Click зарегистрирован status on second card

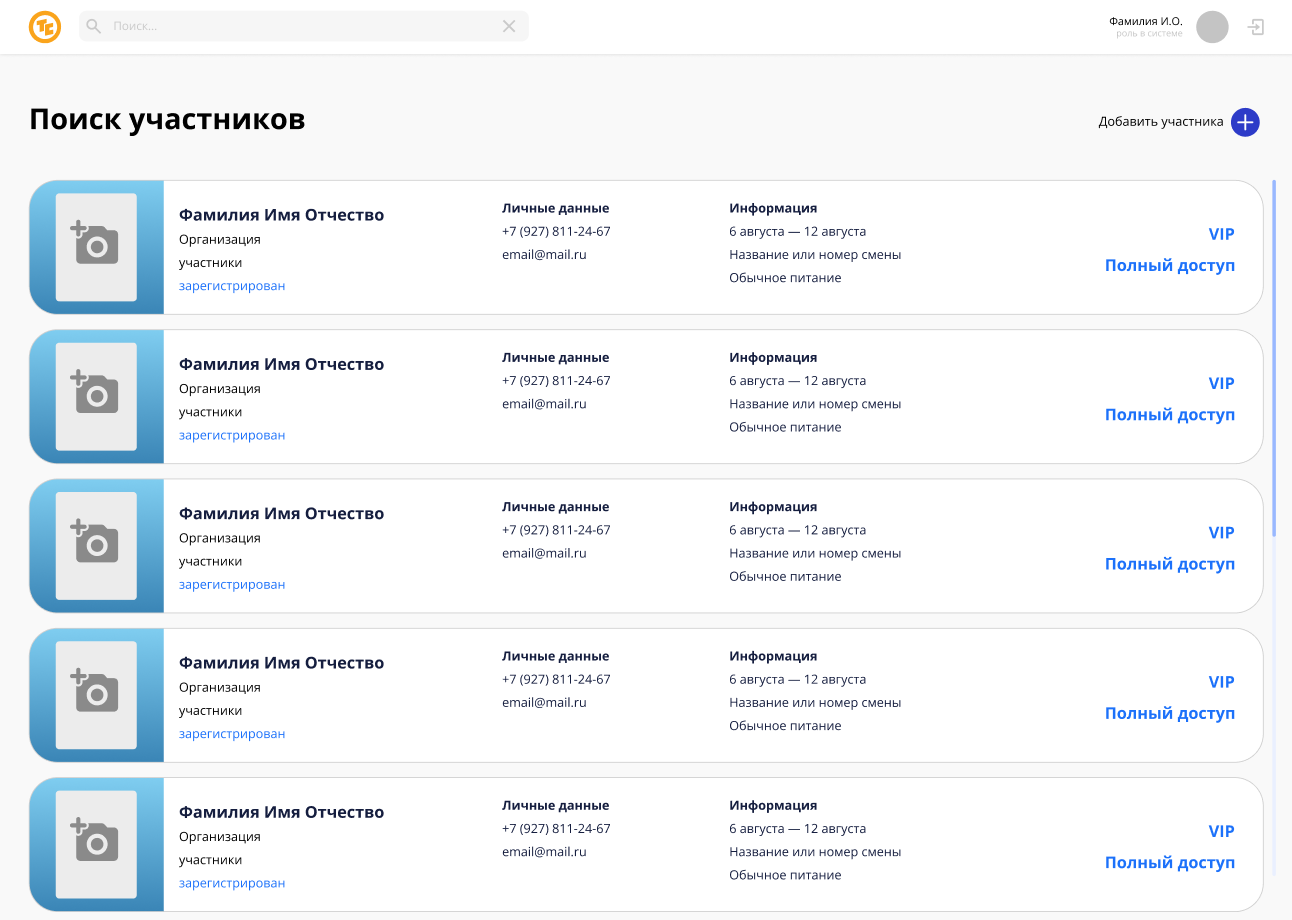pos(232,435)
